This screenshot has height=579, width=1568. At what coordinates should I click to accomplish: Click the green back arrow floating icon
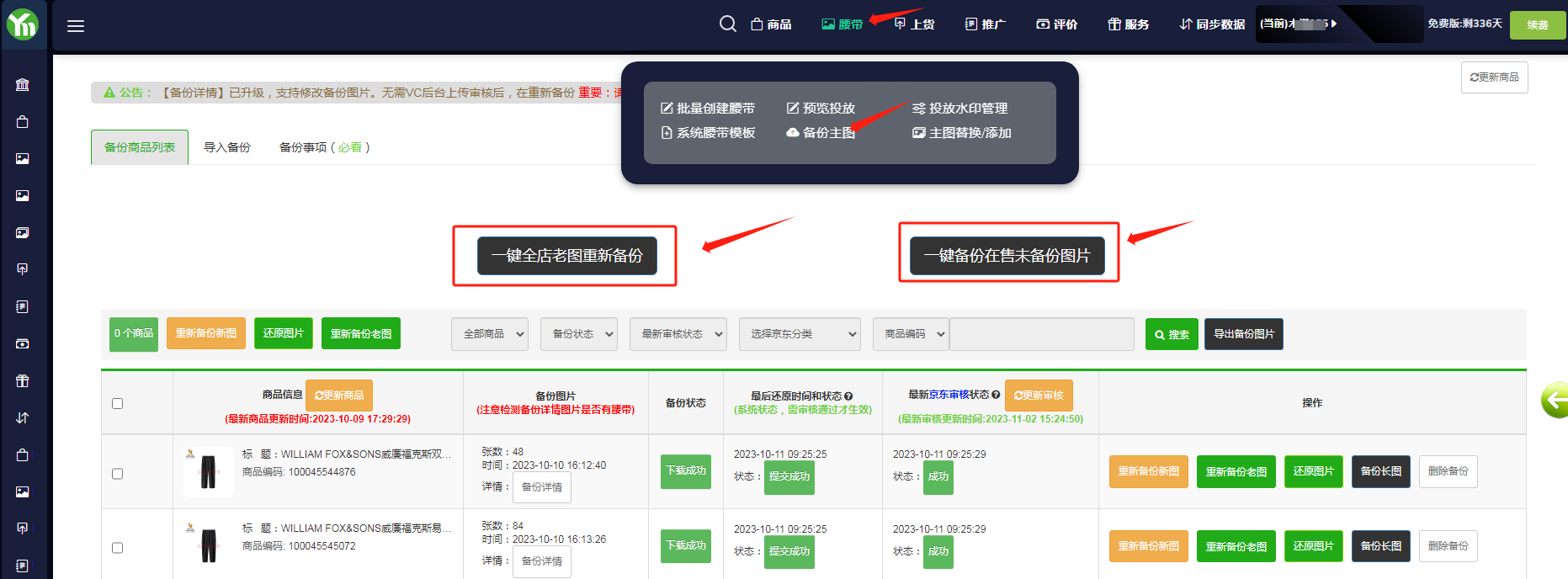click(x=1555, y=400)
